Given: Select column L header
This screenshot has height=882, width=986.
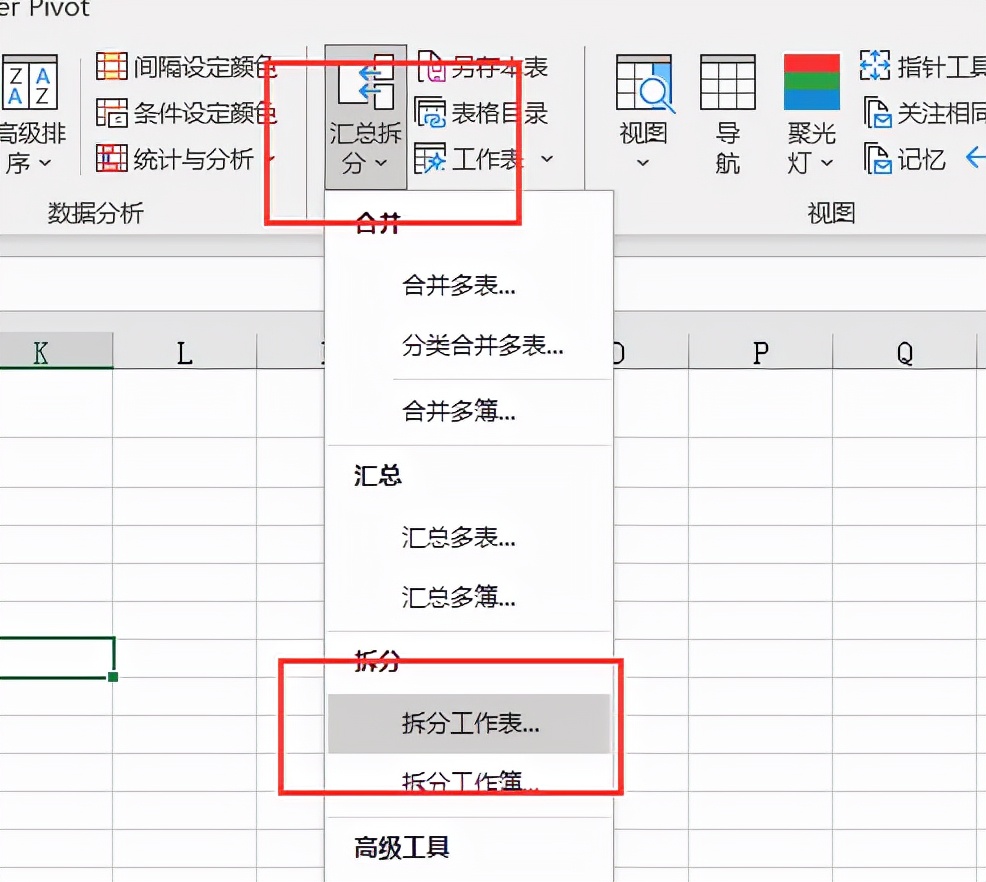Looking at the screenshot, I should pyautogui.click(x=184, y=352).
